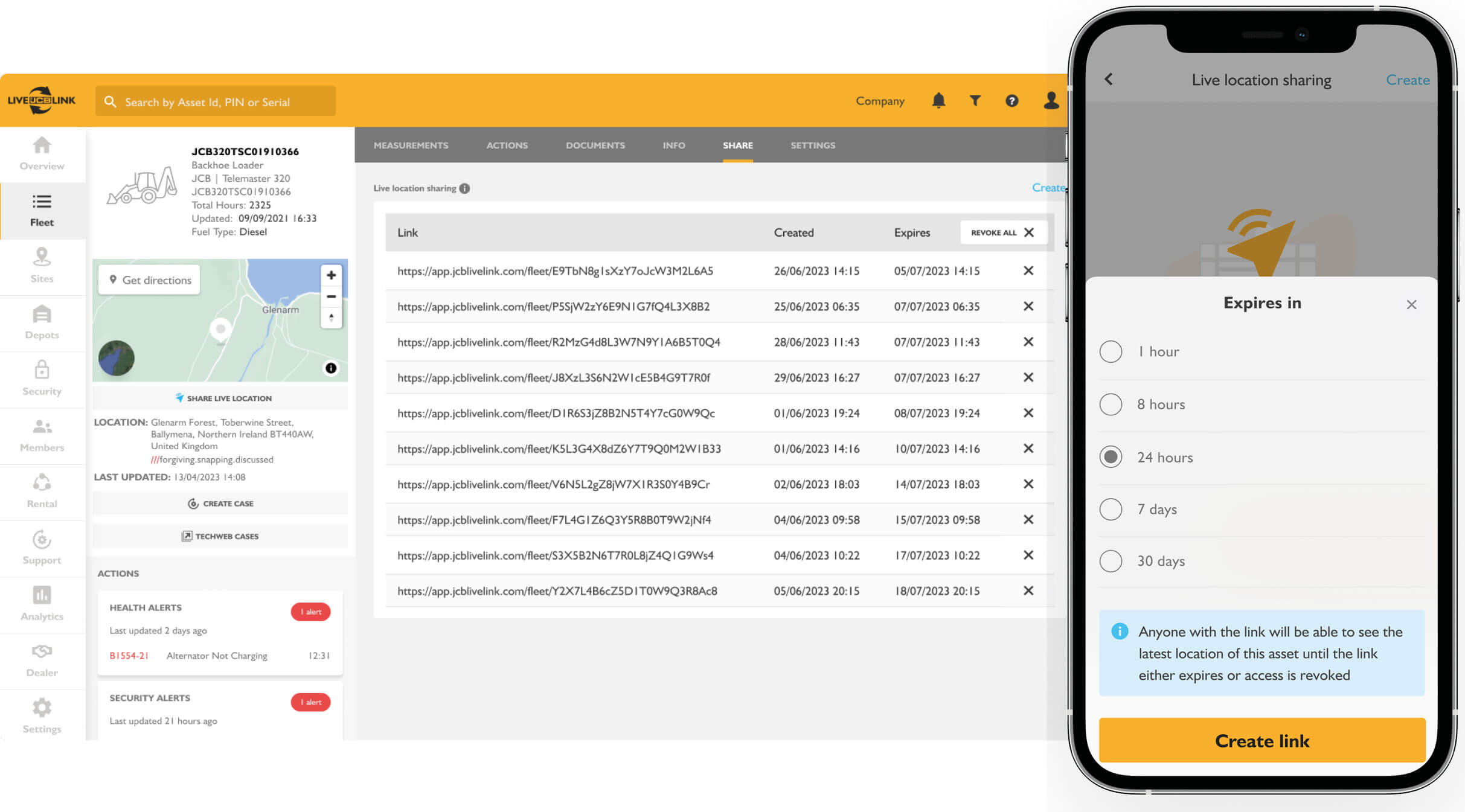
Task: Revoke the link expiring 07/07/2023 16:27
Action: [x=1028, y=377]
